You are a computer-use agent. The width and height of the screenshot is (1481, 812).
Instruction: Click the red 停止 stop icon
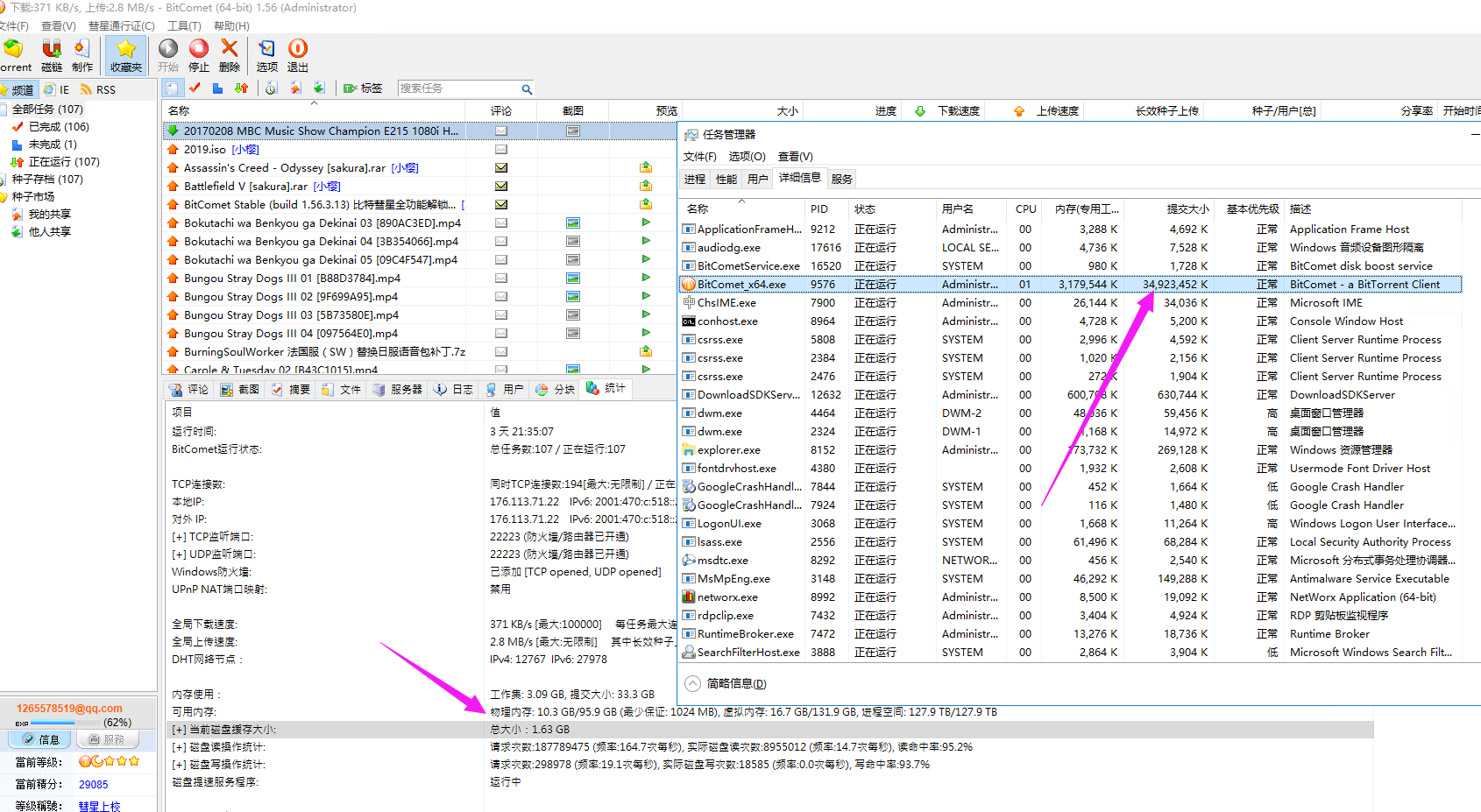pyautogui.click(x=199, y=55)
